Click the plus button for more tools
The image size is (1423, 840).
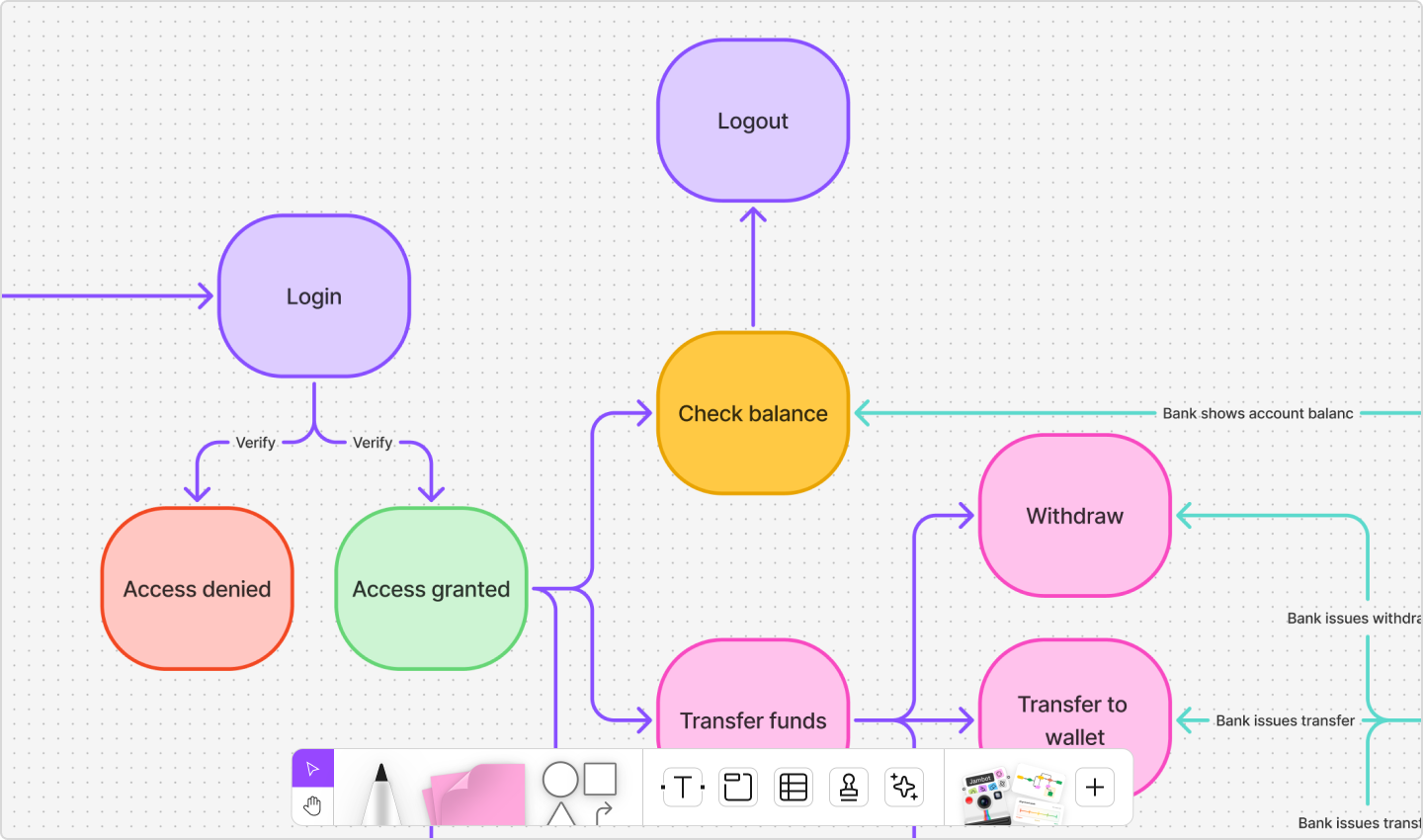tap(1094, 787)
